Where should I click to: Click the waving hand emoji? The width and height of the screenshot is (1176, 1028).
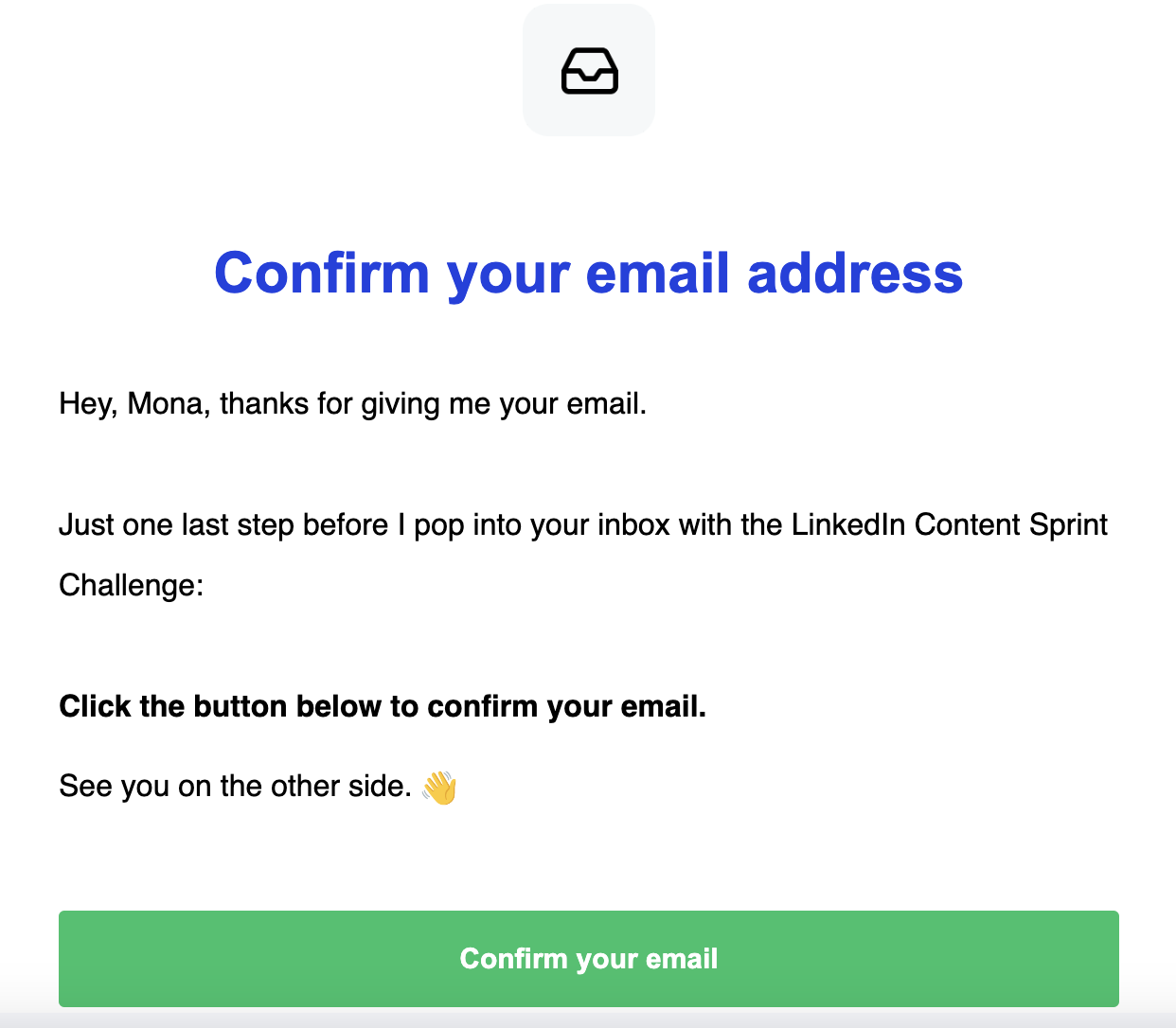point(439,788)
